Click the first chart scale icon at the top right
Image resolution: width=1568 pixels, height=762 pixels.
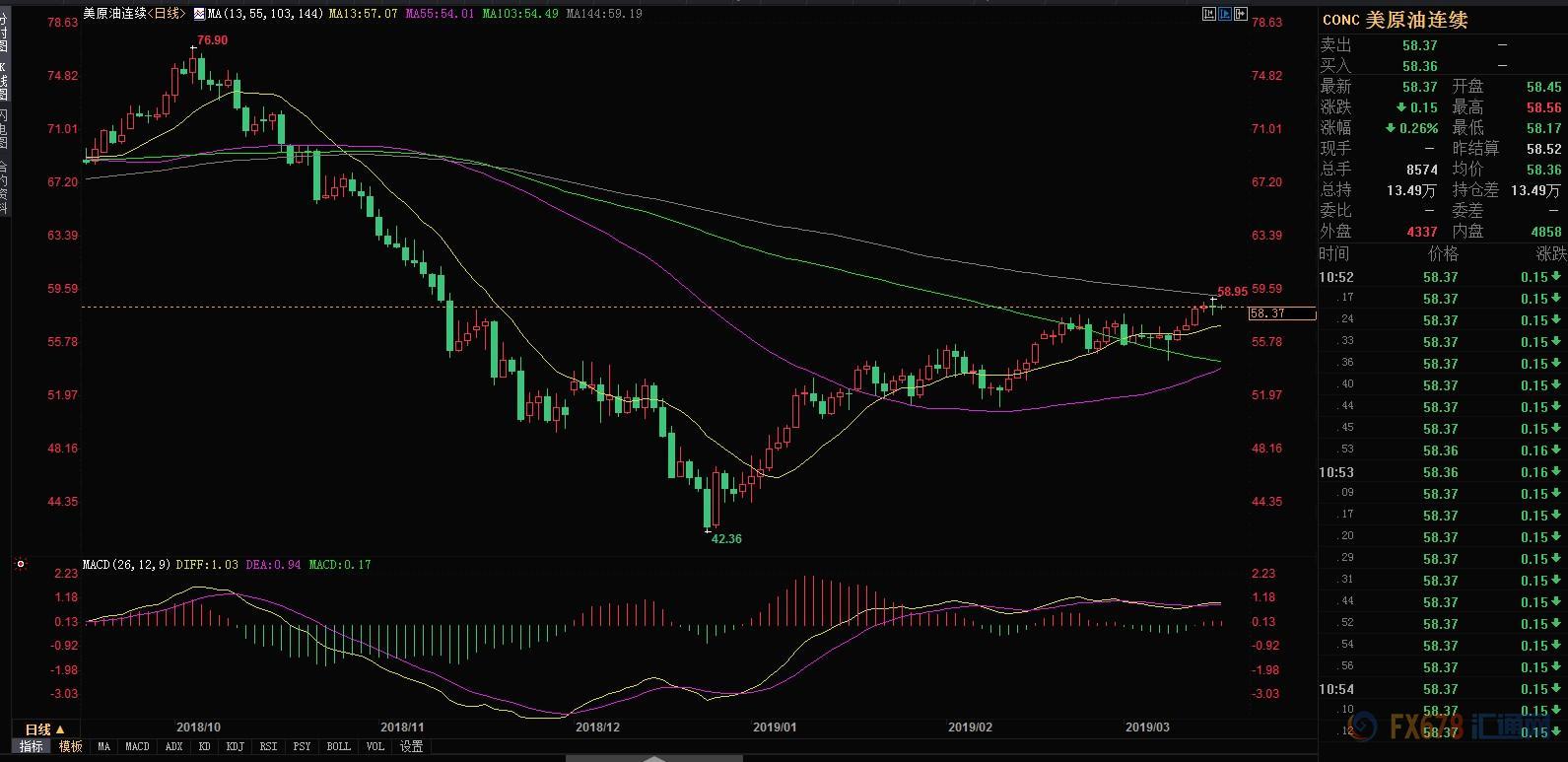click(1209, 14)
